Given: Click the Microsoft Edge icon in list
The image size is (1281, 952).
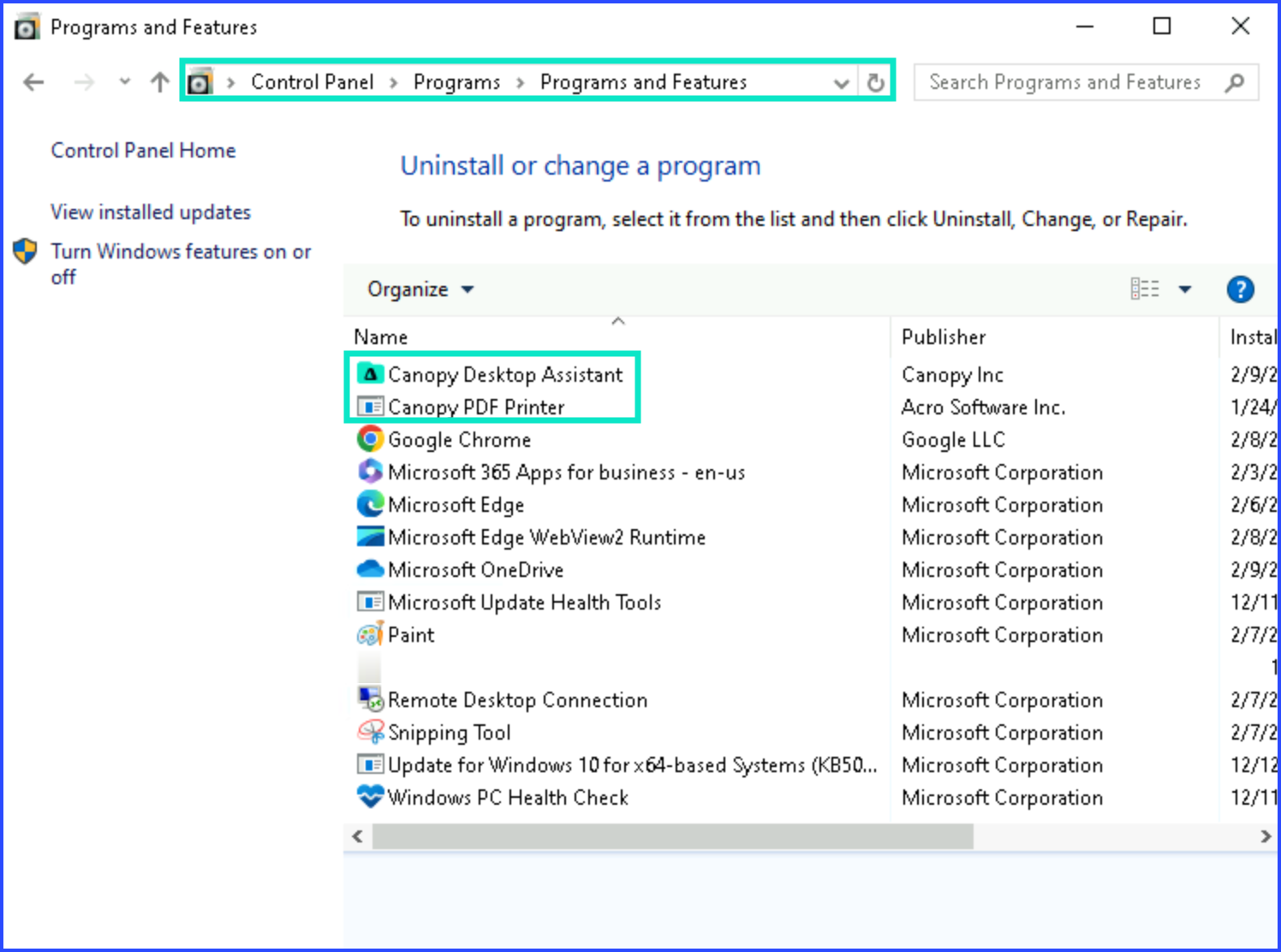Looking at the screenshot, I should point(370,504).
